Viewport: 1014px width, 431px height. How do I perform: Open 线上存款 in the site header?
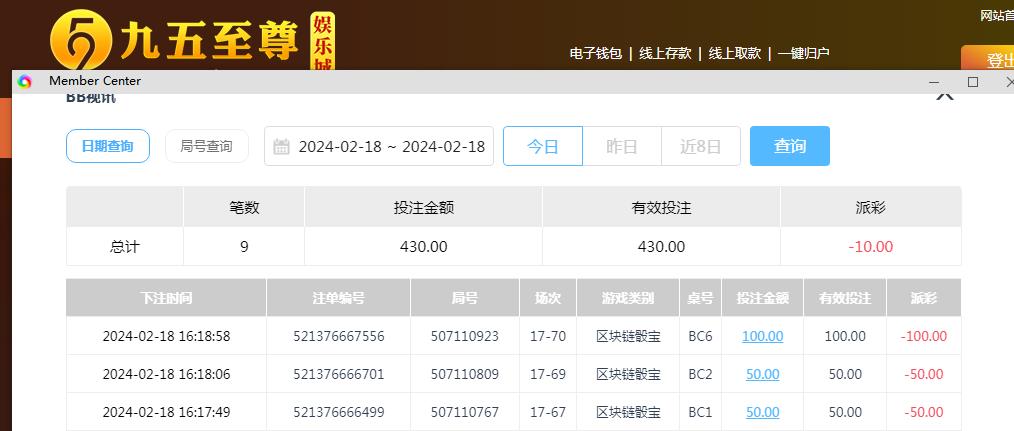click(x=665, y=54)
